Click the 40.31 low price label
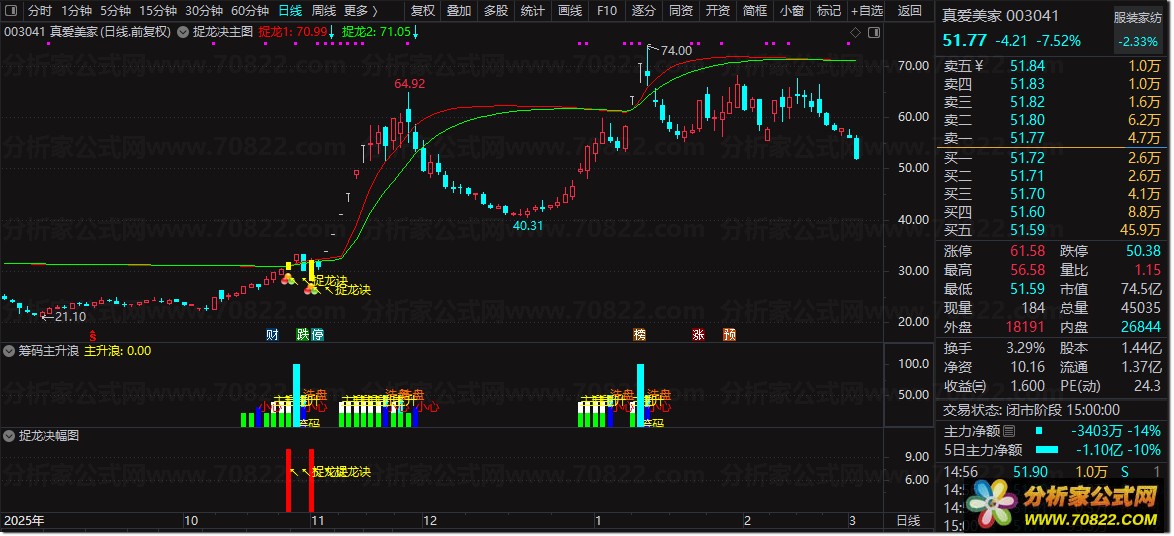 tap(527, 225)
